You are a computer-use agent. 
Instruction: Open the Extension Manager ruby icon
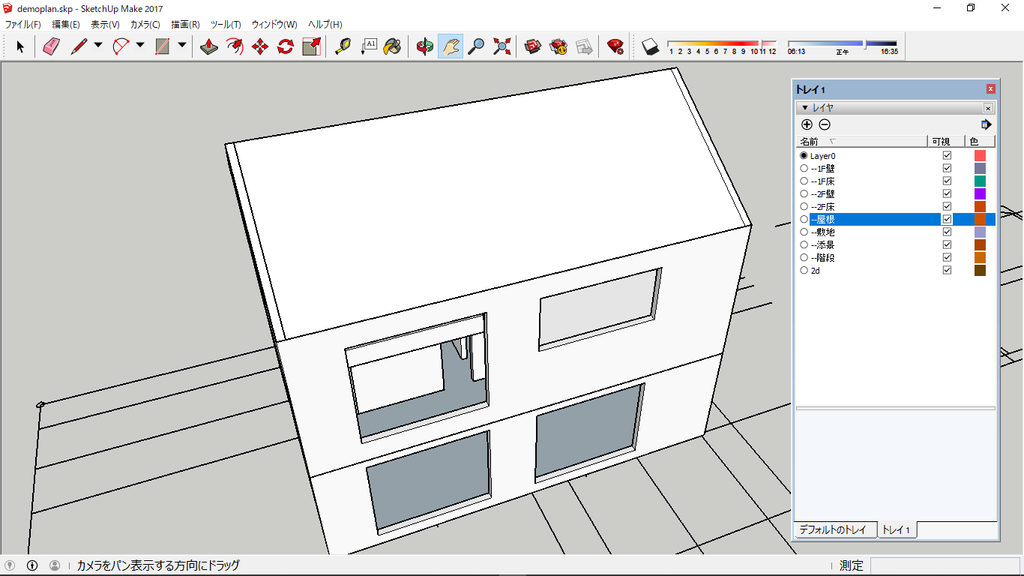(615, 46)
